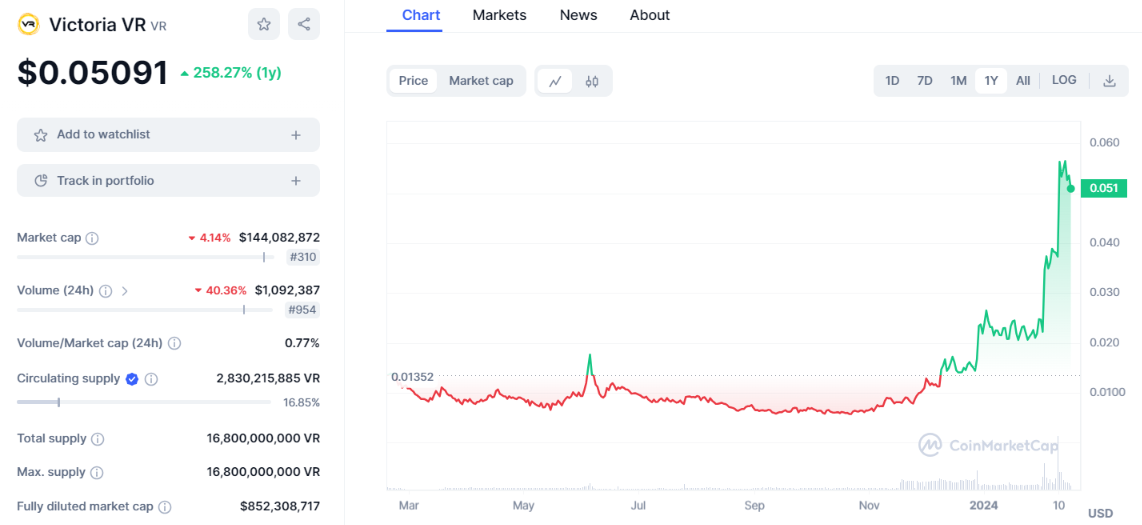Screen dimensions: 1142x525
Task: Select the line chart view icon
Action: pyautogui.click(x=555, y=81)
